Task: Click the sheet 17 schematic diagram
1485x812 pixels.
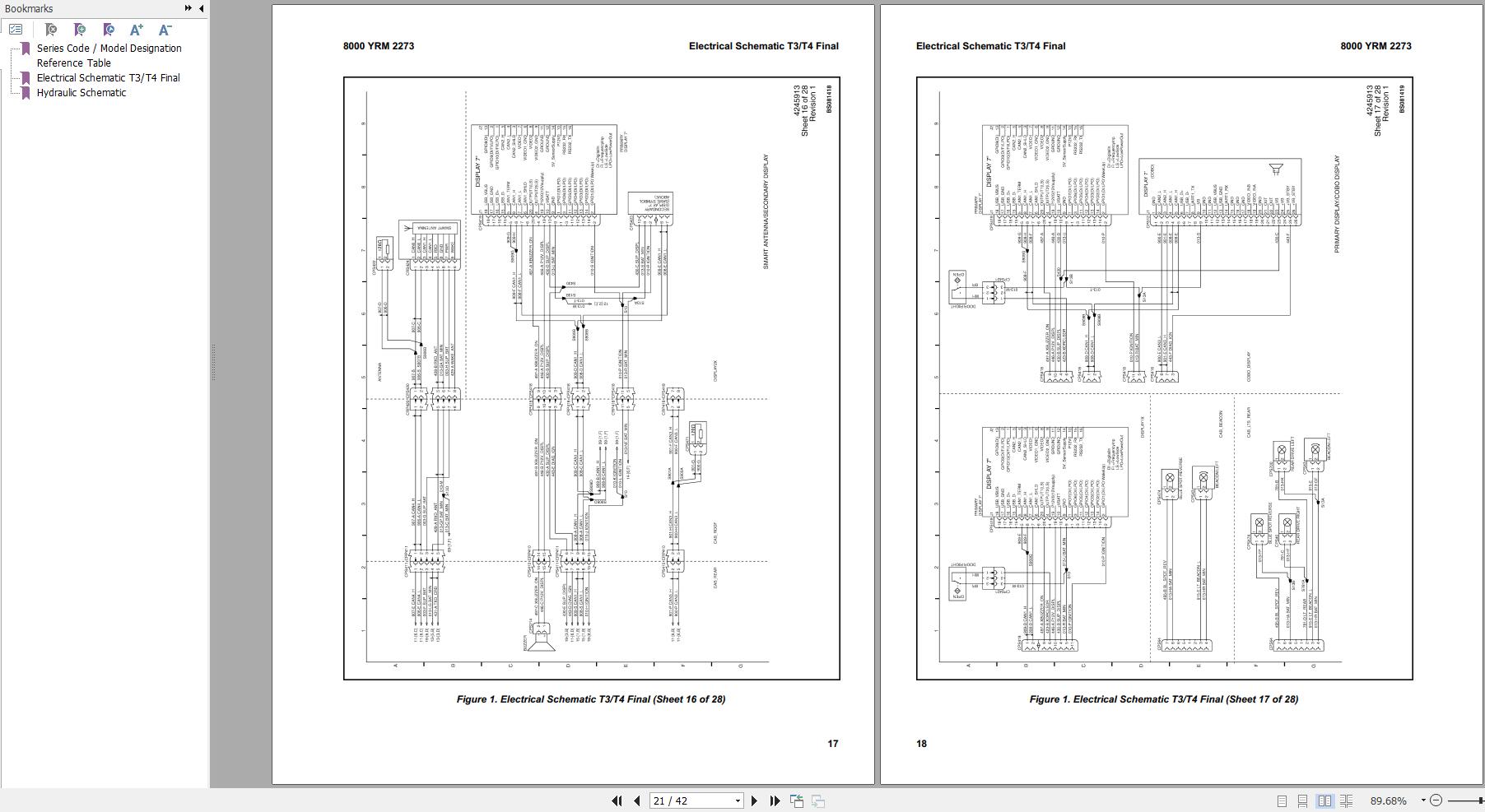Action: tap(1165, 378)
